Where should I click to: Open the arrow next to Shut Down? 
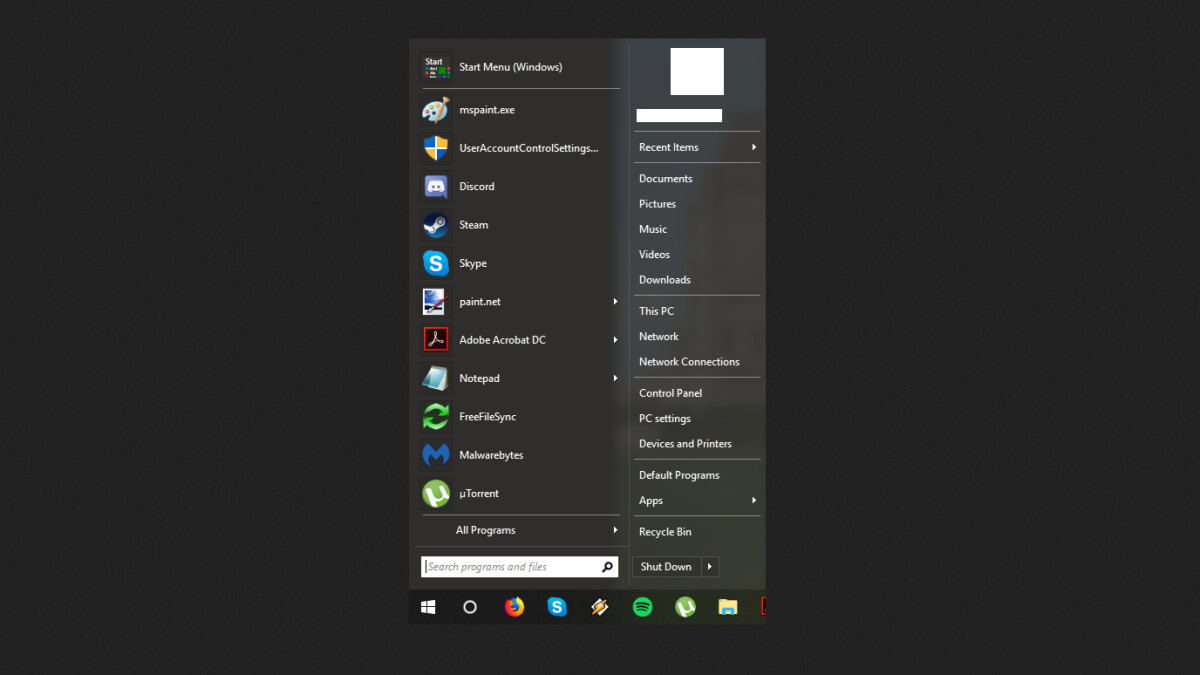click(x=710, y=567)
